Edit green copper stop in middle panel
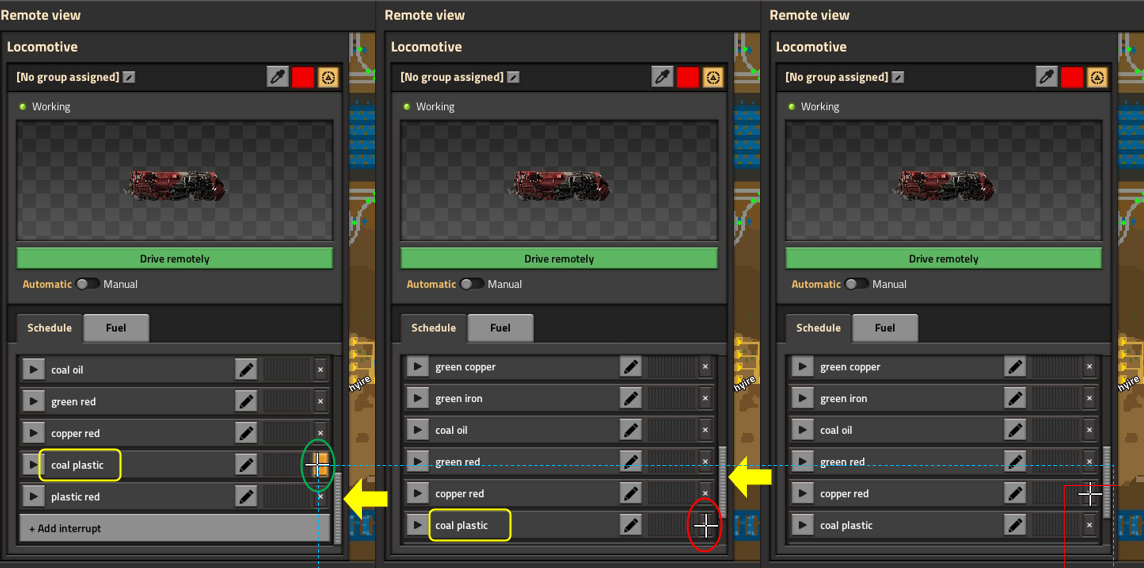Screen dimensions: 1144x568 coord(630,367)
